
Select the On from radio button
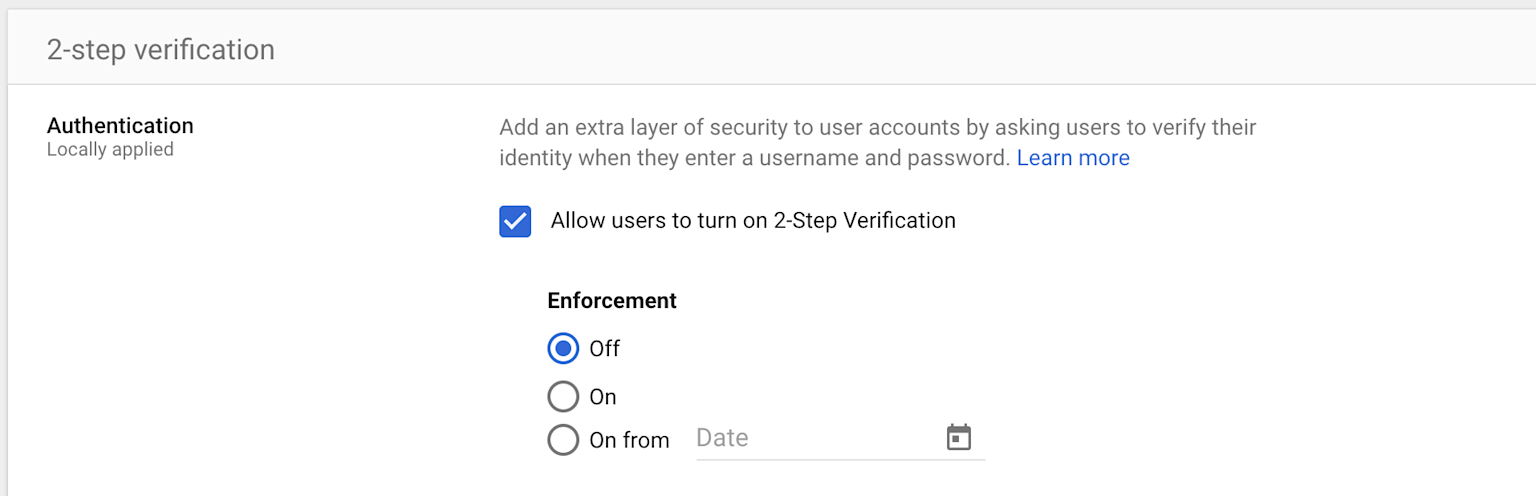(x=563, y=440)
